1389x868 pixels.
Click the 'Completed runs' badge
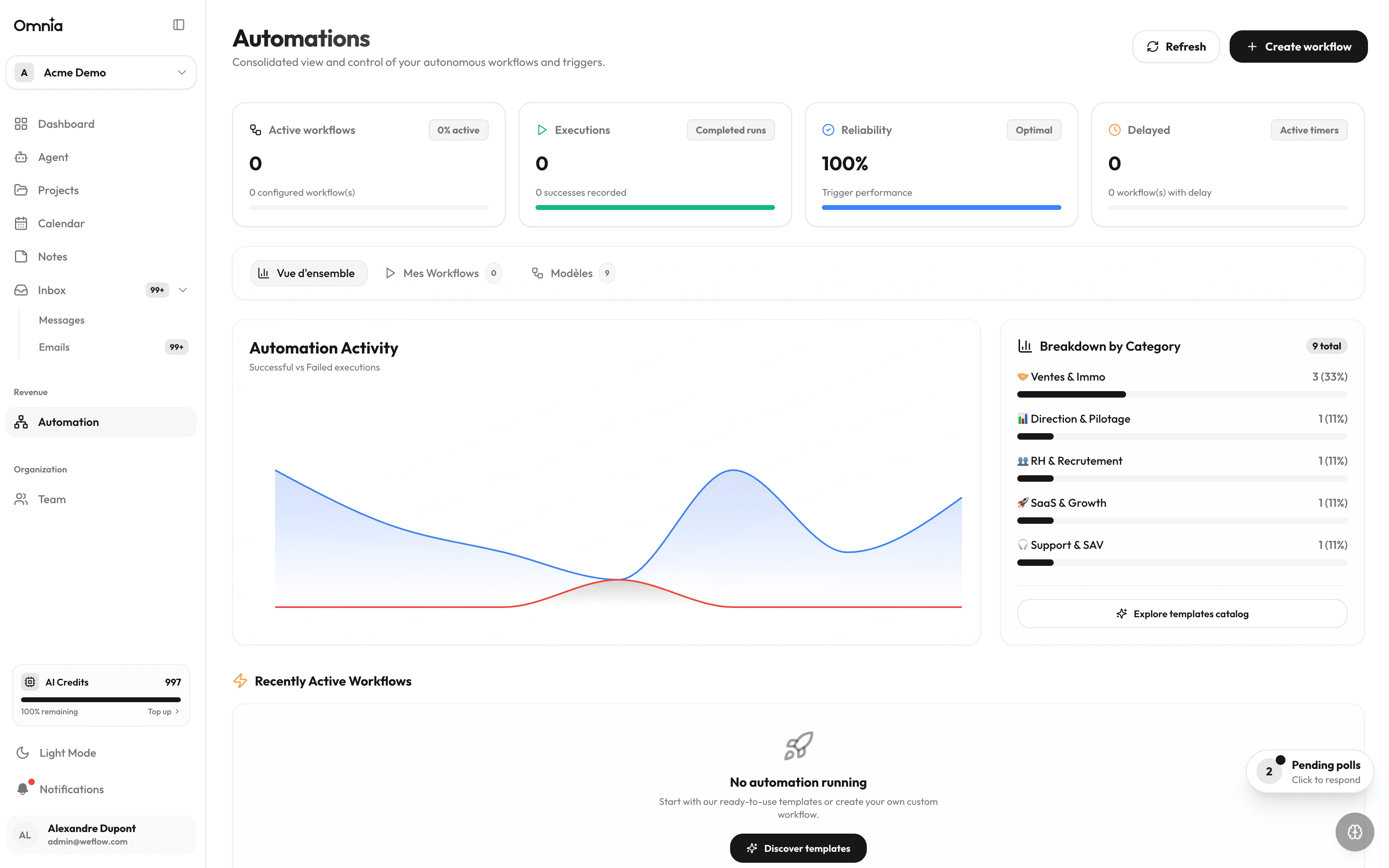pyautogui.click(x=730, y=130)
